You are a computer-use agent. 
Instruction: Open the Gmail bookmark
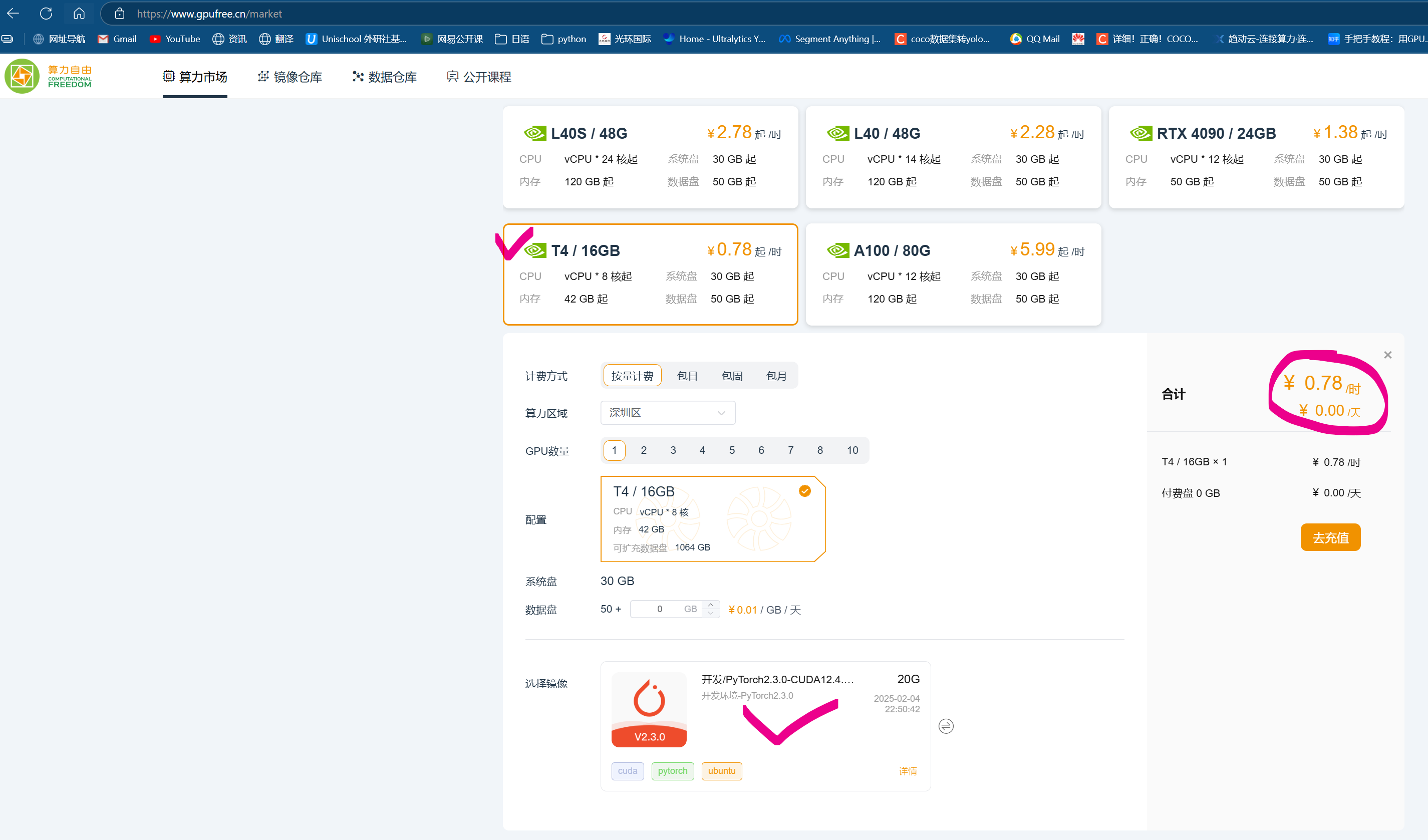coord(117,39)
